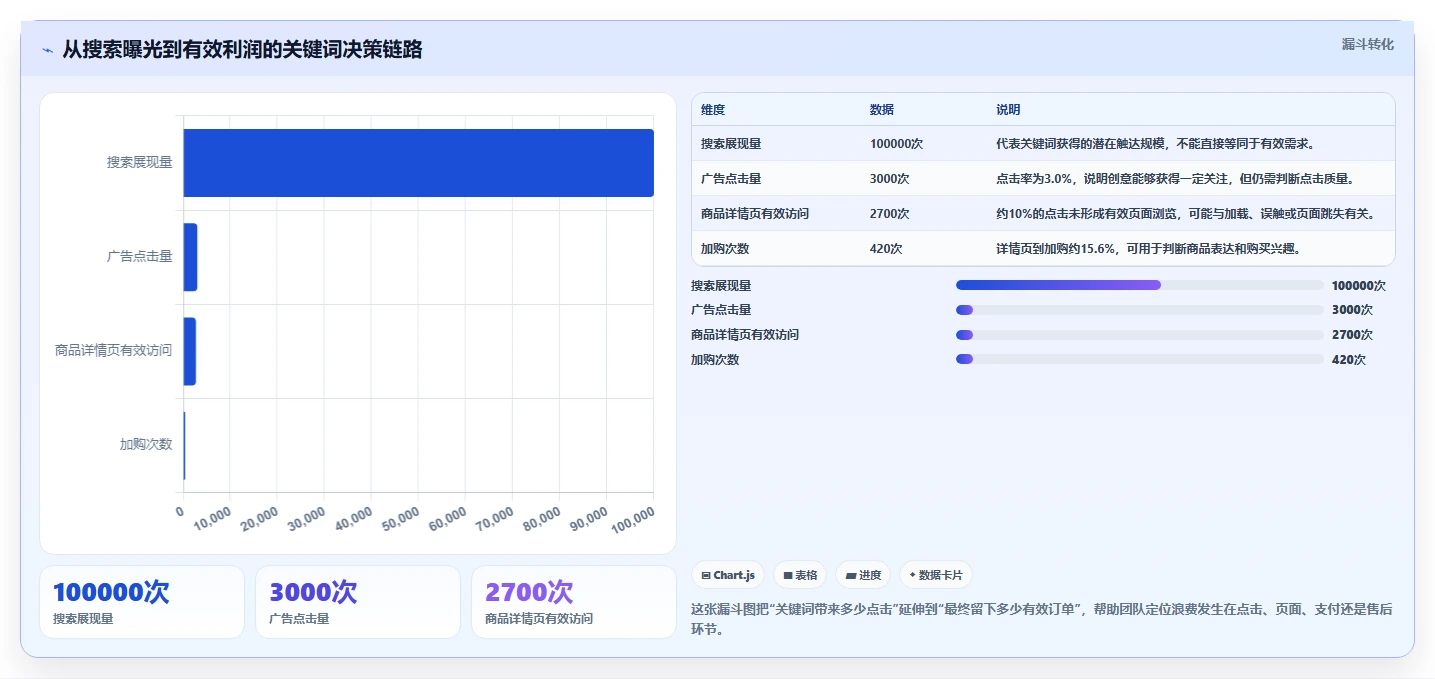Screen dimensions: 1435x679
Task: Click the Chart.js chip
Action: pos(728,575)
